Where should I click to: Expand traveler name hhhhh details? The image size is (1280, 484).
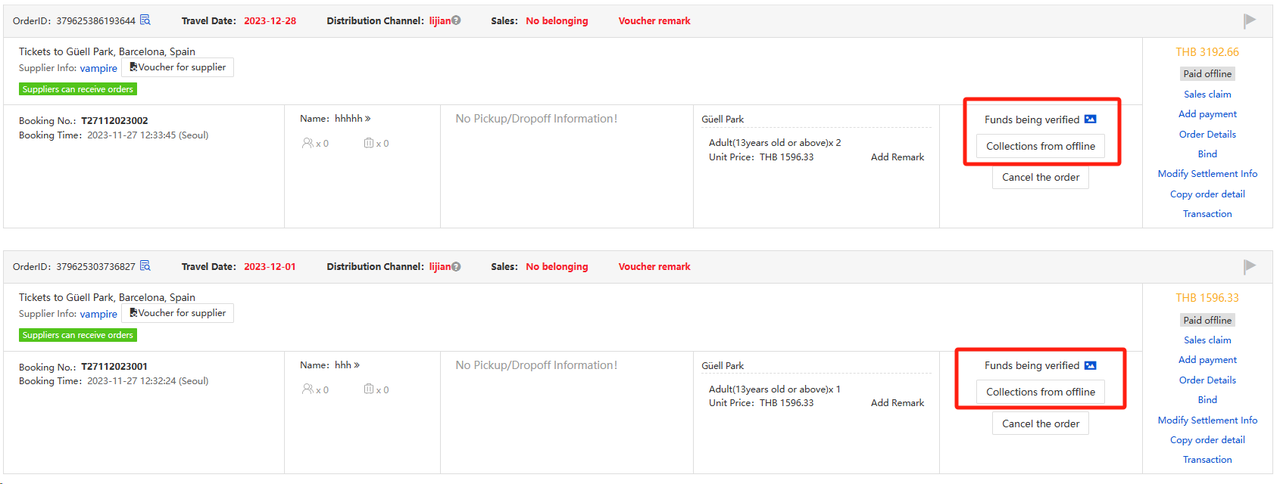point(368,119)
